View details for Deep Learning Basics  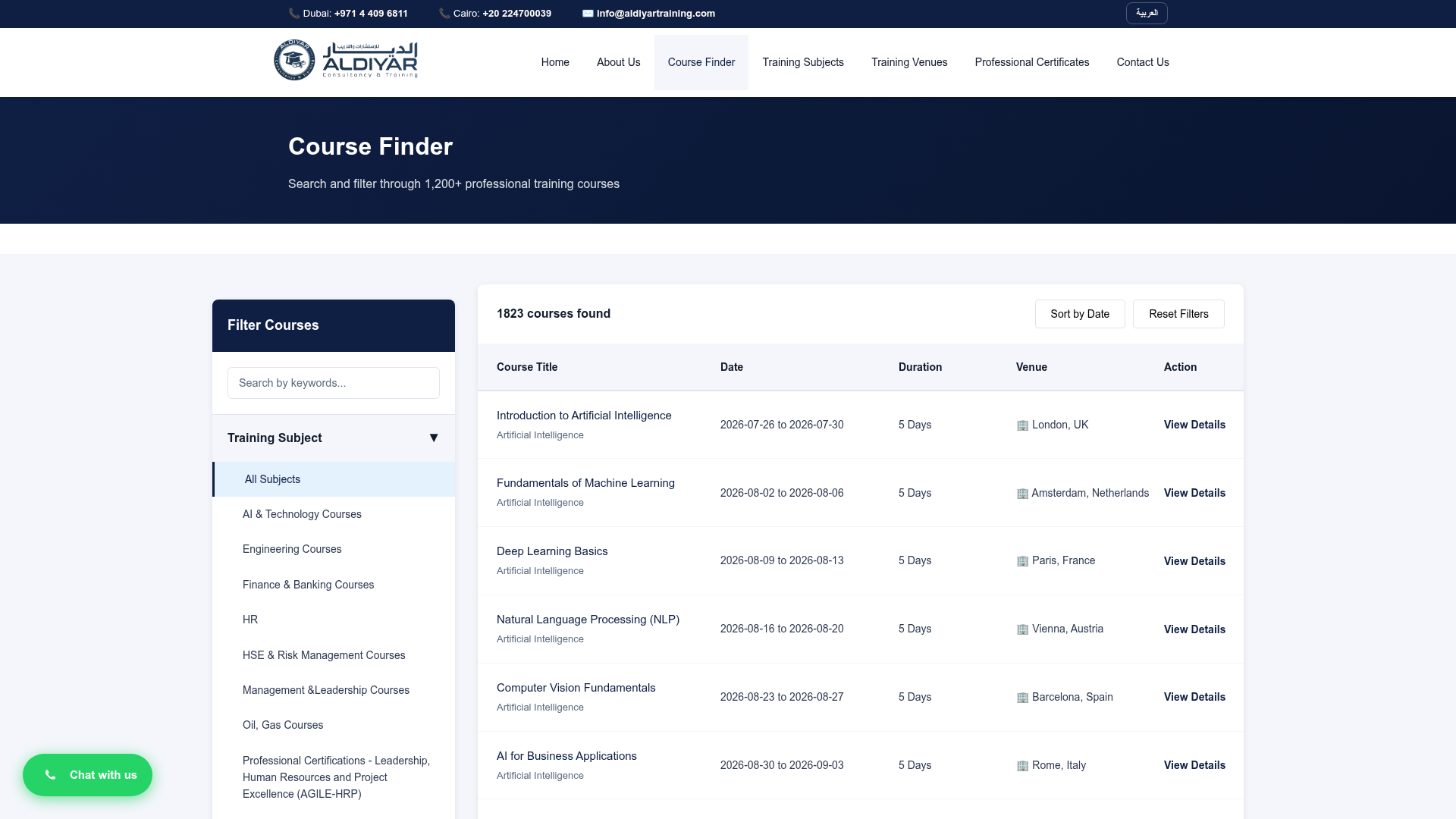[x=1194, y=561]
